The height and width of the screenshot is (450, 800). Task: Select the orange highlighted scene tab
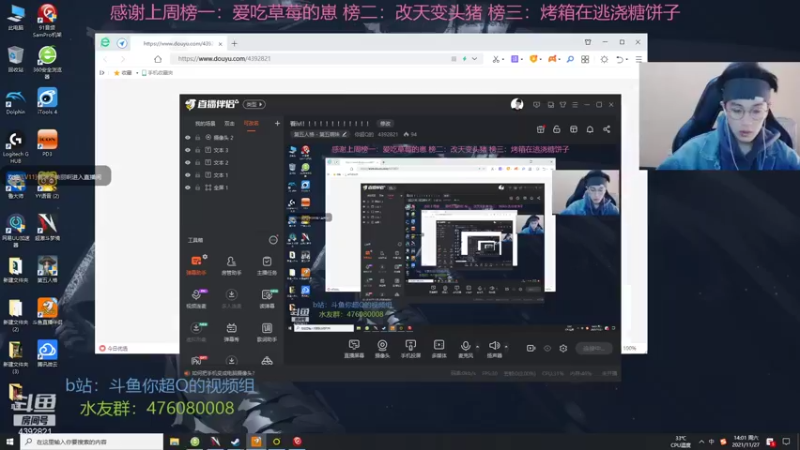click(x=251, y=123)
